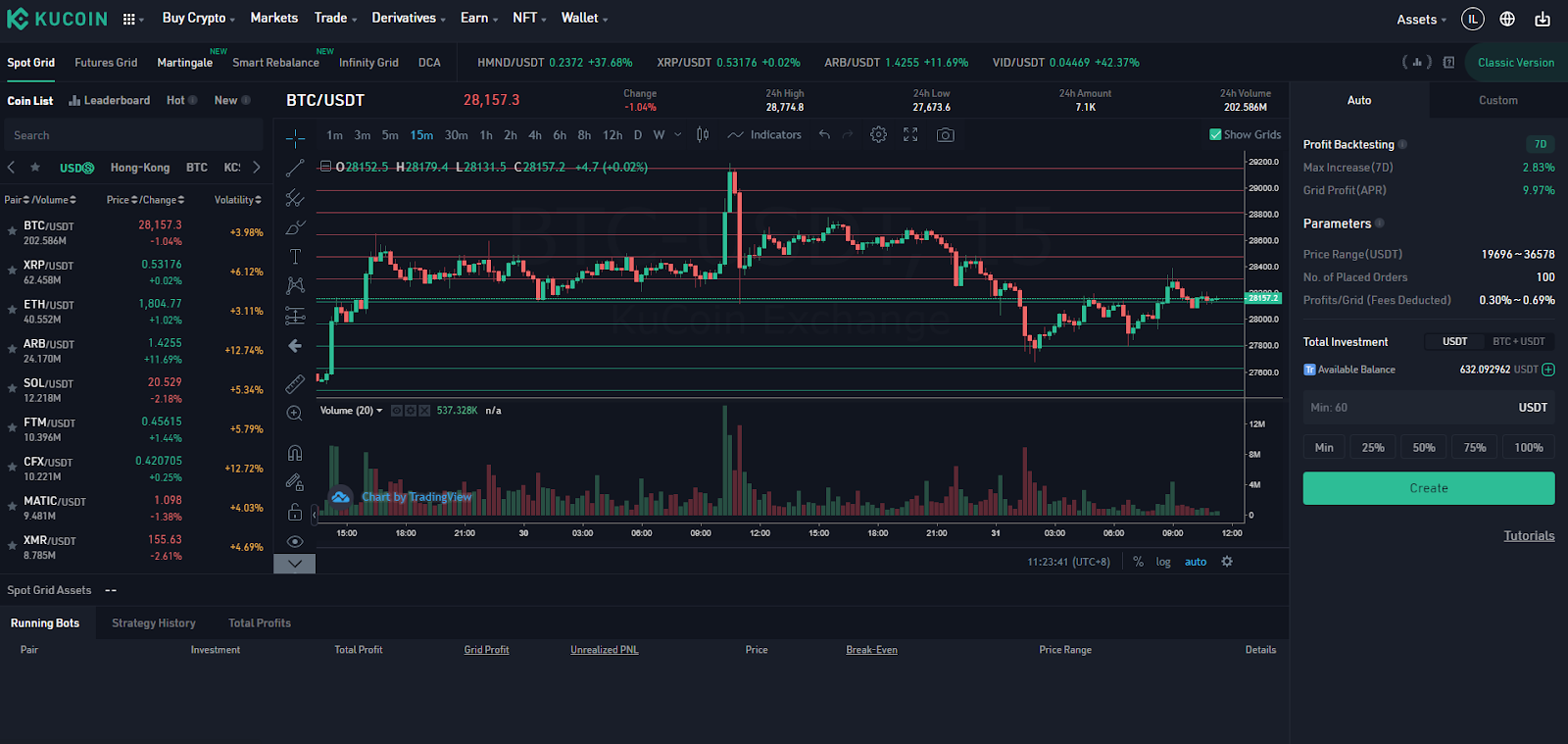Toggle log scale on the chart
1568x744 pixels.
click(1163, 562)
